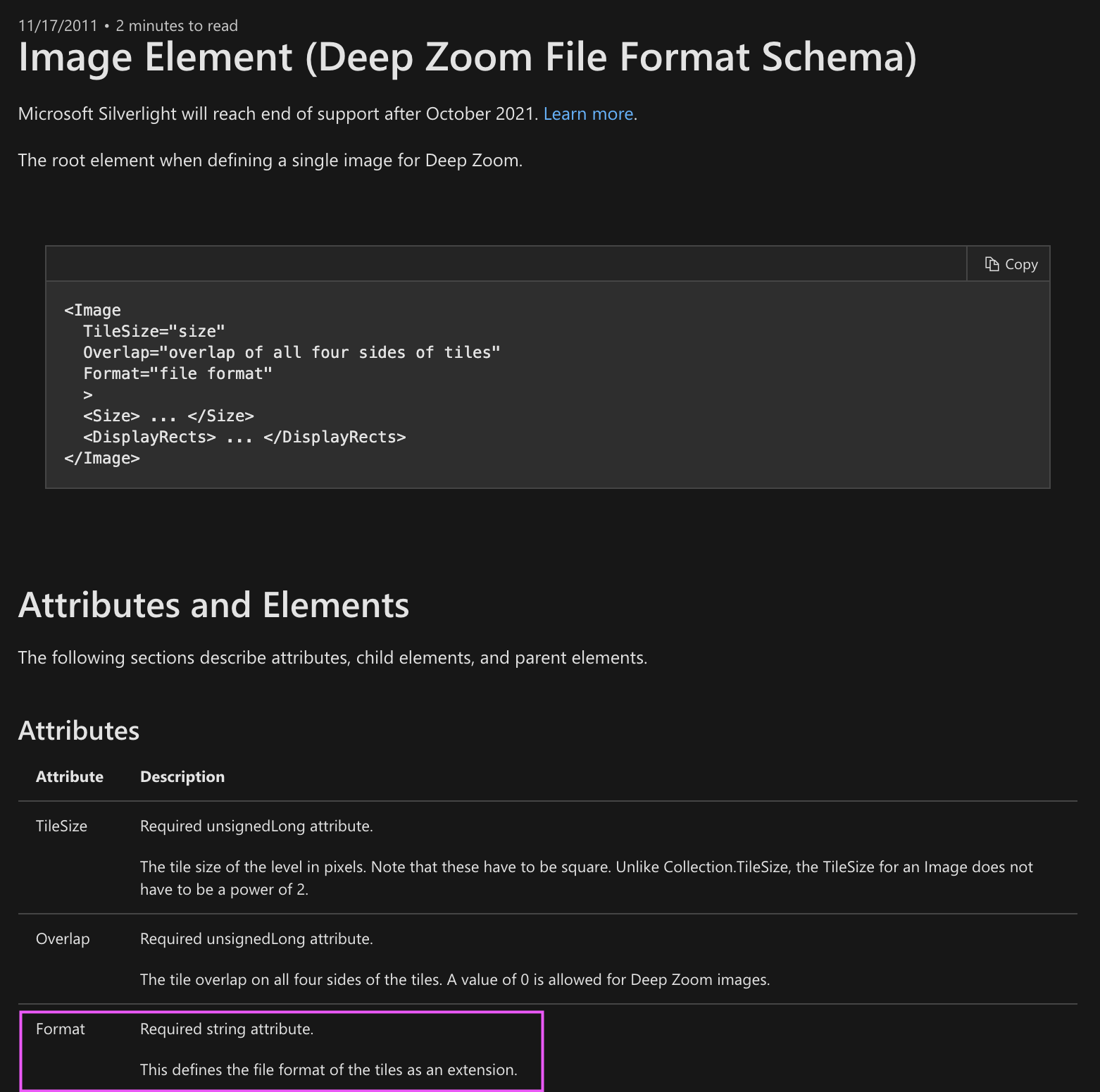Image resolution: width=1100 pixels, height=1092 pixels.
Task: Click the TileSize="size" code line
Action: pyautogui.click(x=154, y=331)
